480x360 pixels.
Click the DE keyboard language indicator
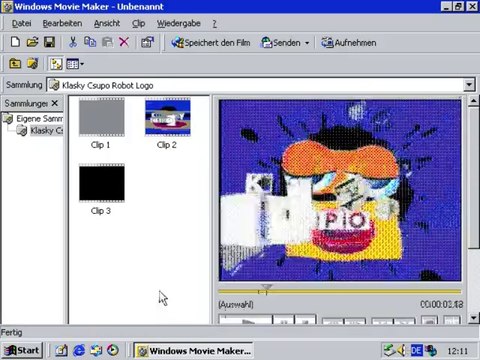[x=416, y=351]
